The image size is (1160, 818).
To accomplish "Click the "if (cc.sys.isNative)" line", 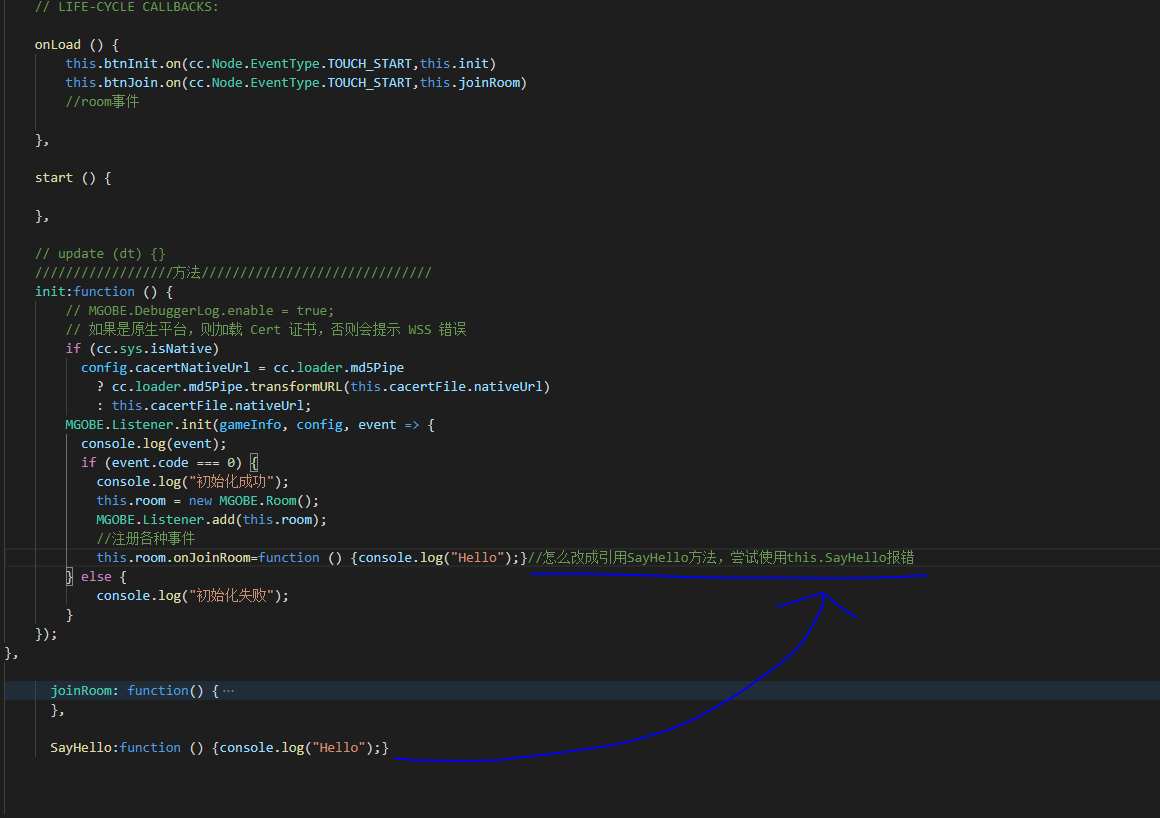I will [x=142, y=348].
